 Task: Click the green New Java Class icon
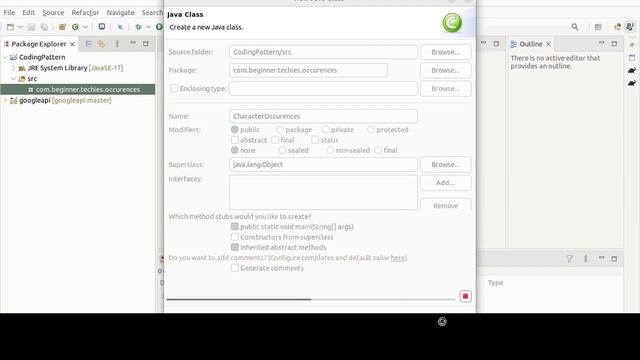[75, 27]
